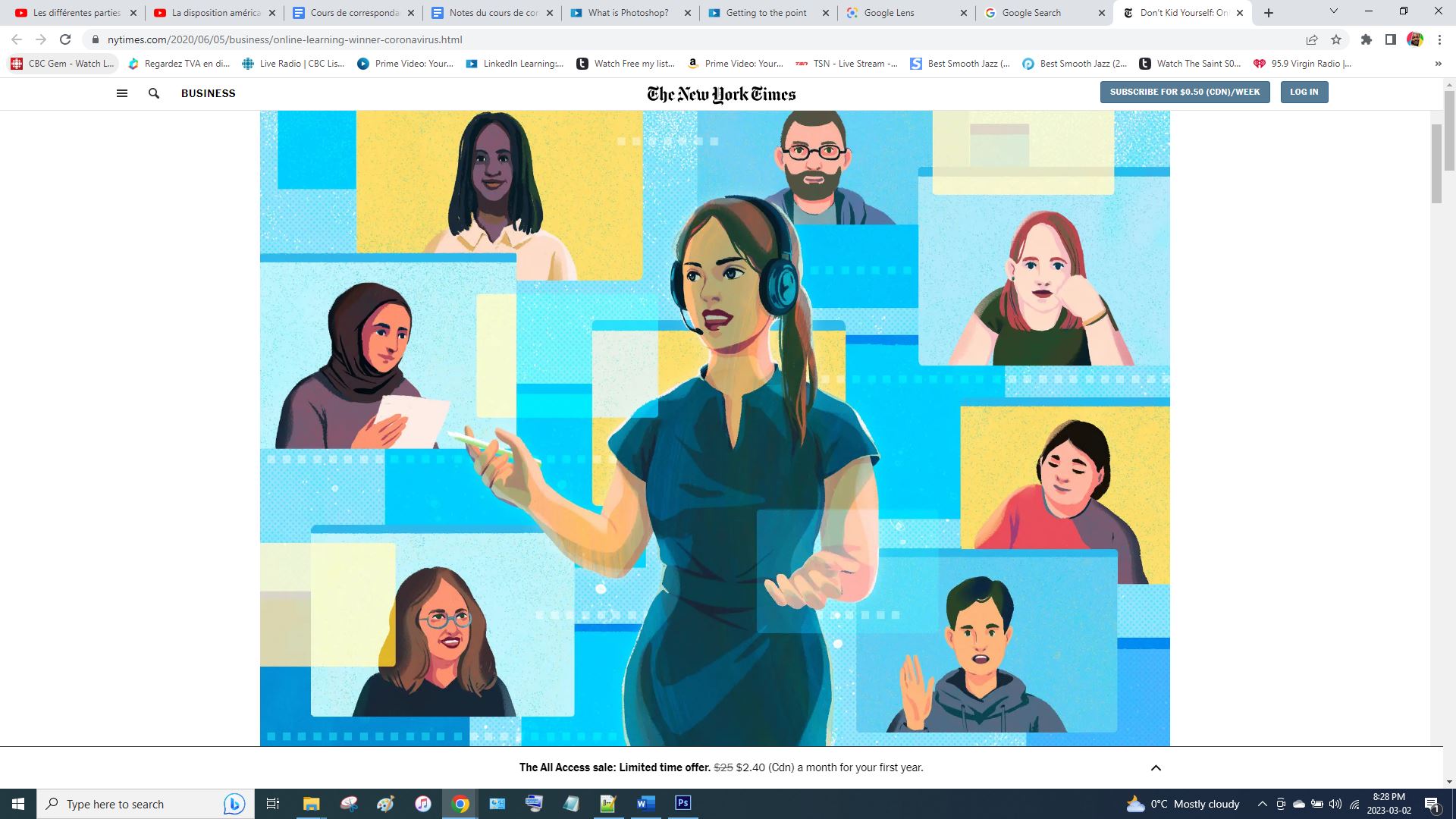Open Photoshop from the taskbar
Viewport: 1456px width, 819px height.
coord(682,803)
